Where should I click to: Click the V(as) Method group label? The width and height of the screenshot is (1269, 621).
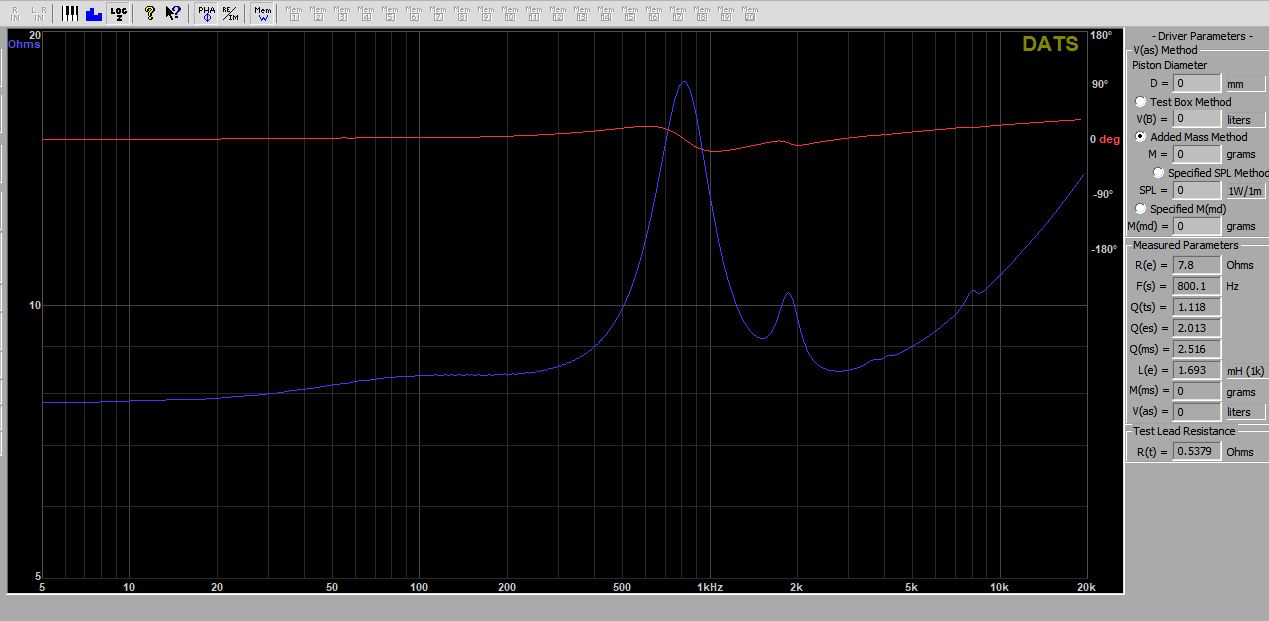tap(1165, 50)
